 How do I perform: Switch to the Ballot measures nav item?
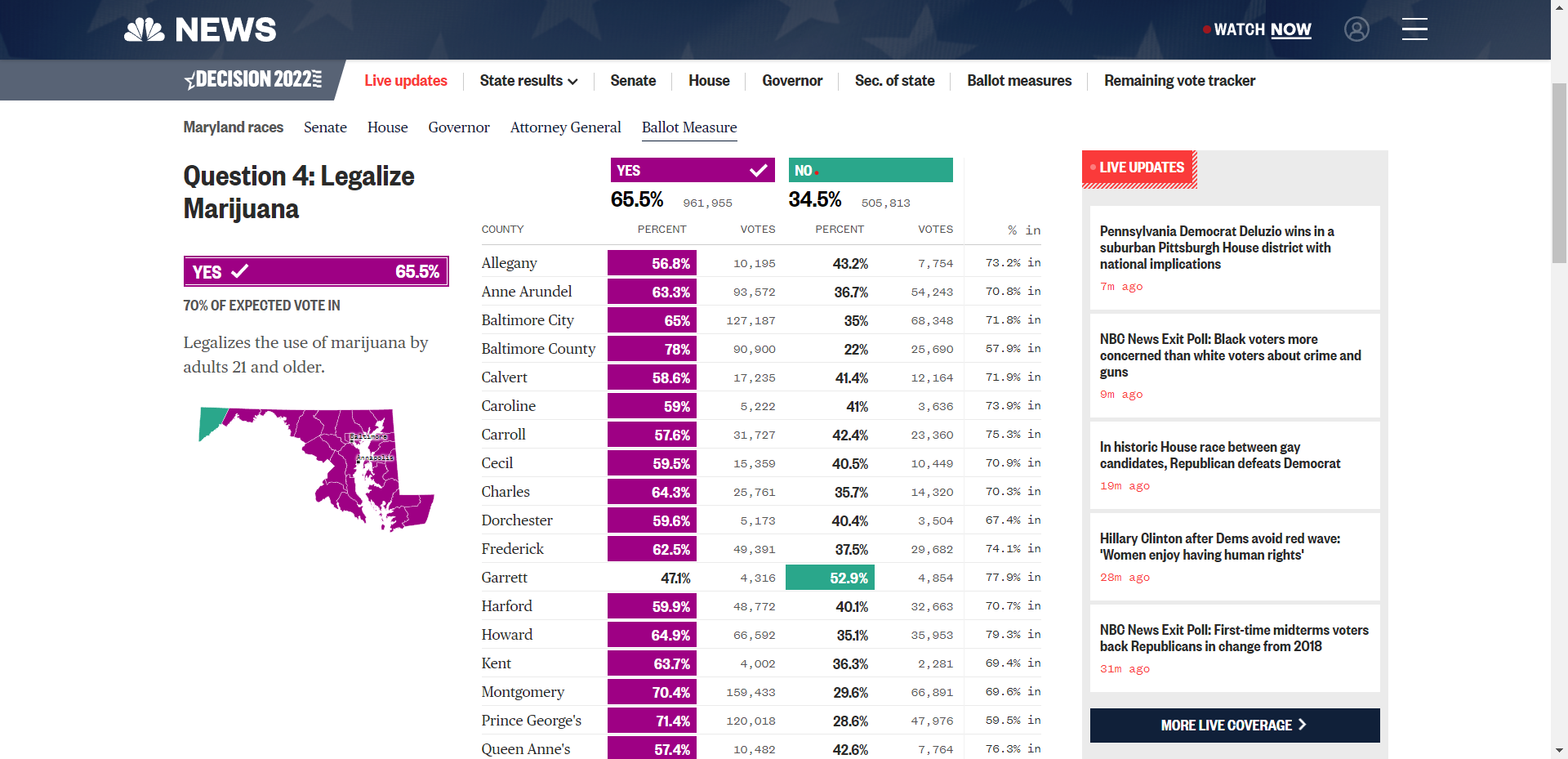[x=1018, y=81]
